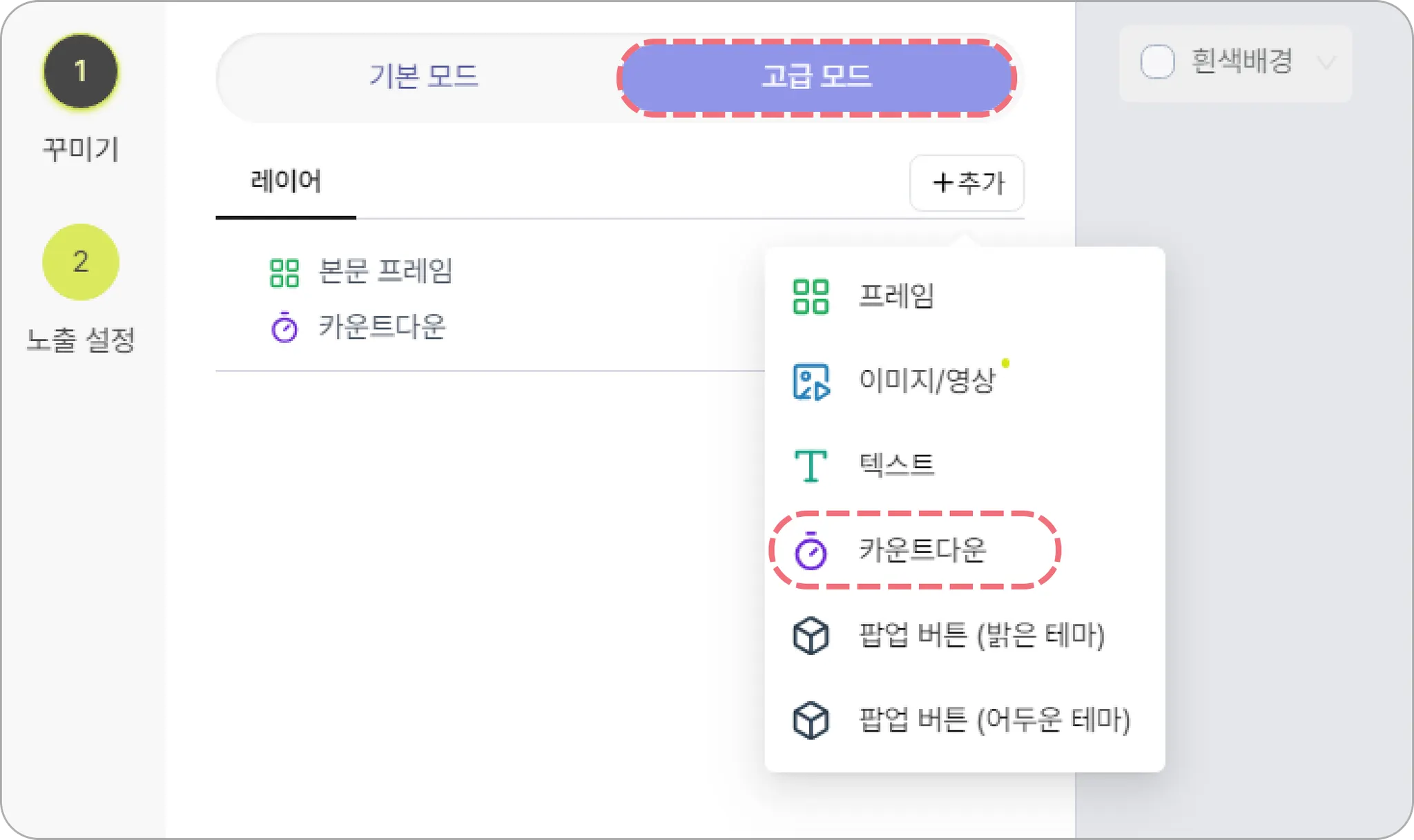The image size is (1414, 840).
Task: Select the 카운트다운 layer in list
Action: tap(382, 327)
